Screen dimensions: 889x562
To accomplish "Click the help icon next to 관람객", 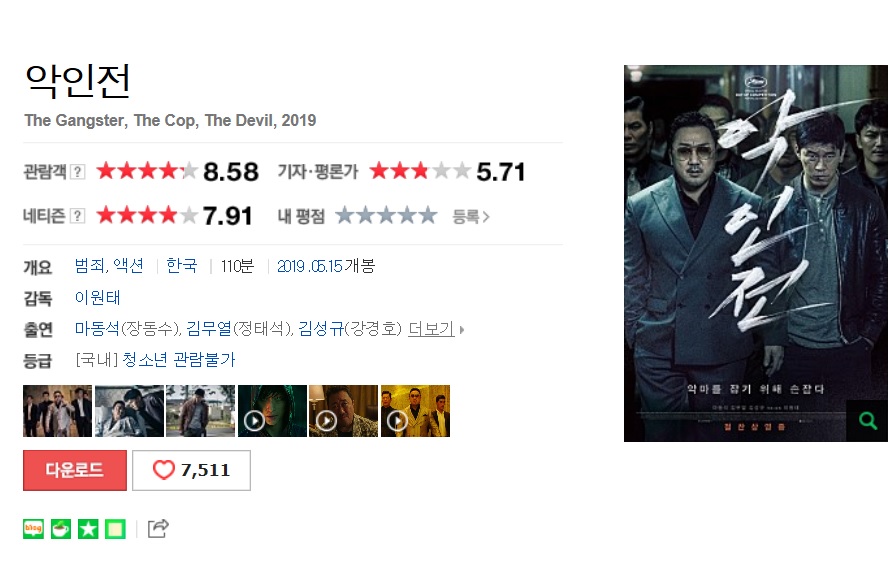I will pos(78,172).
